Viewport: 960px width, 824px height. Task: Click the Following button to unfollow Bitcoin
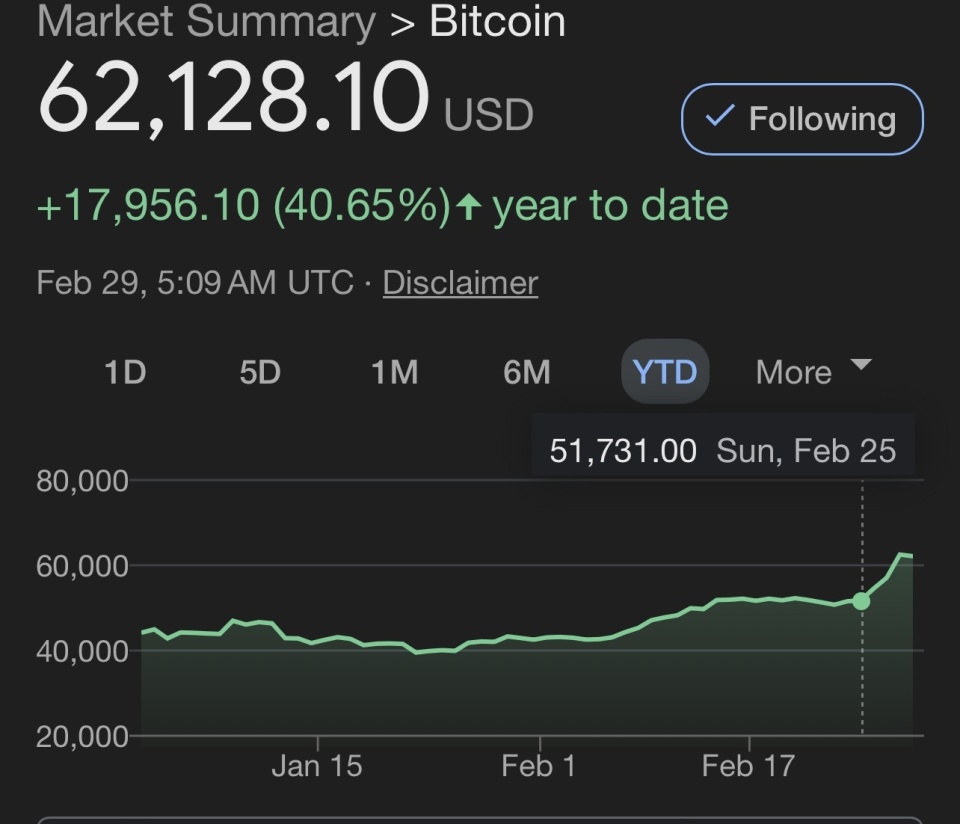point(800,119)
